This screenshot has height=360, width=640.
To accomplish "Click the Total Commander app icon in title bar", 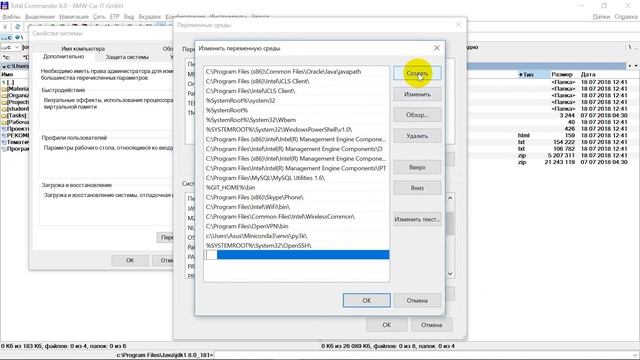I will tap(4, 6).
